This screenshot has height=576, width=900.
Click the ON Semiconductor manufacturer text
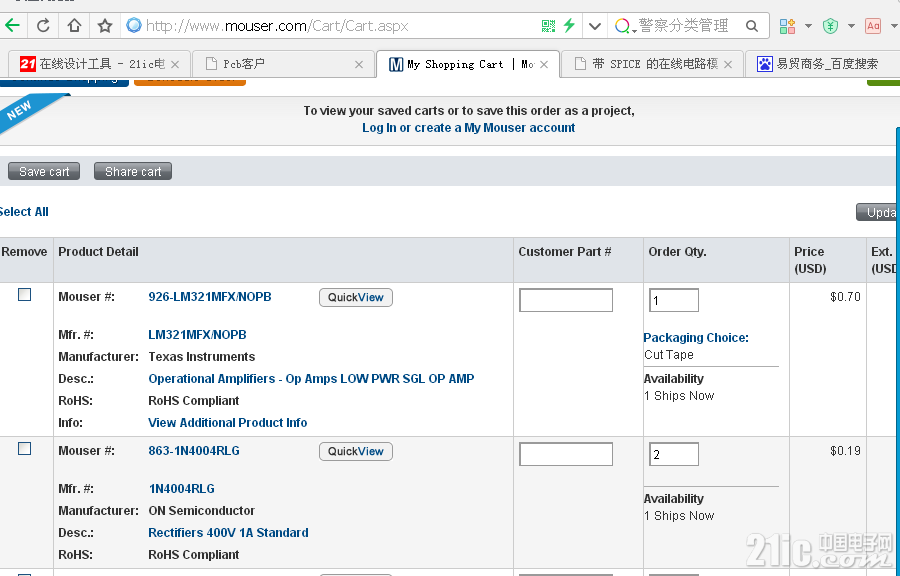(201, 511)
